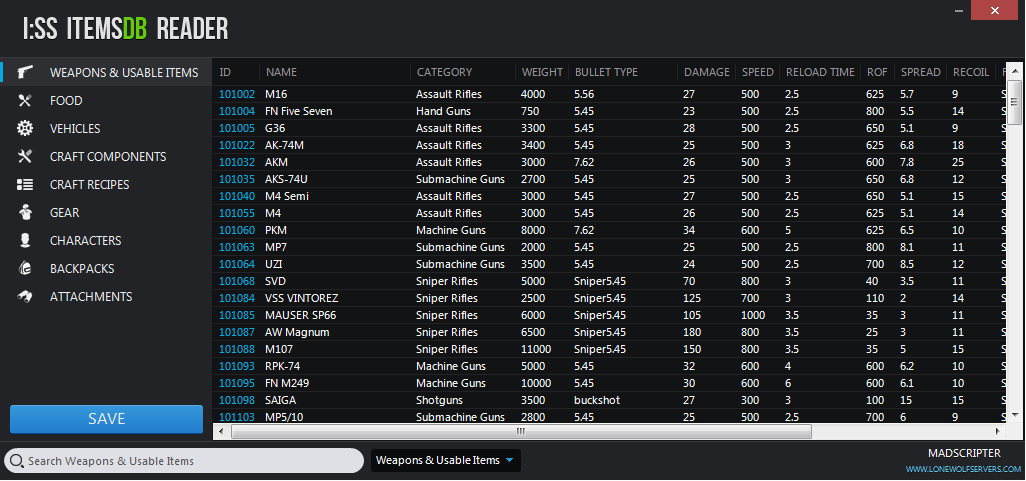
Task: Click the AKM name cell
Action: (276, 162)
